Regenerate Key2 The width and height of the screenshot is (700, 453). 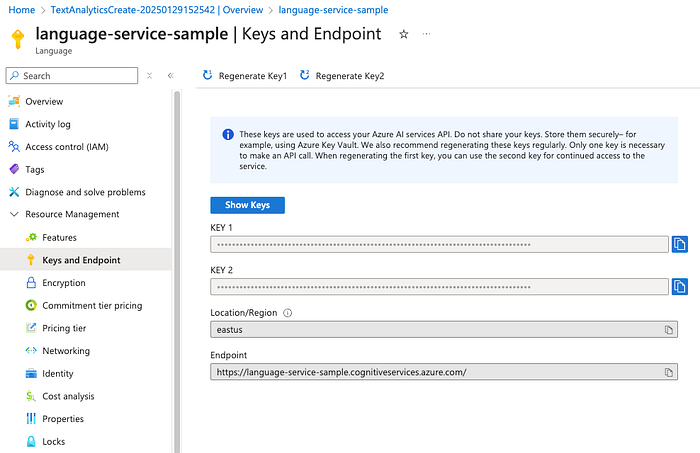[342, 76]
